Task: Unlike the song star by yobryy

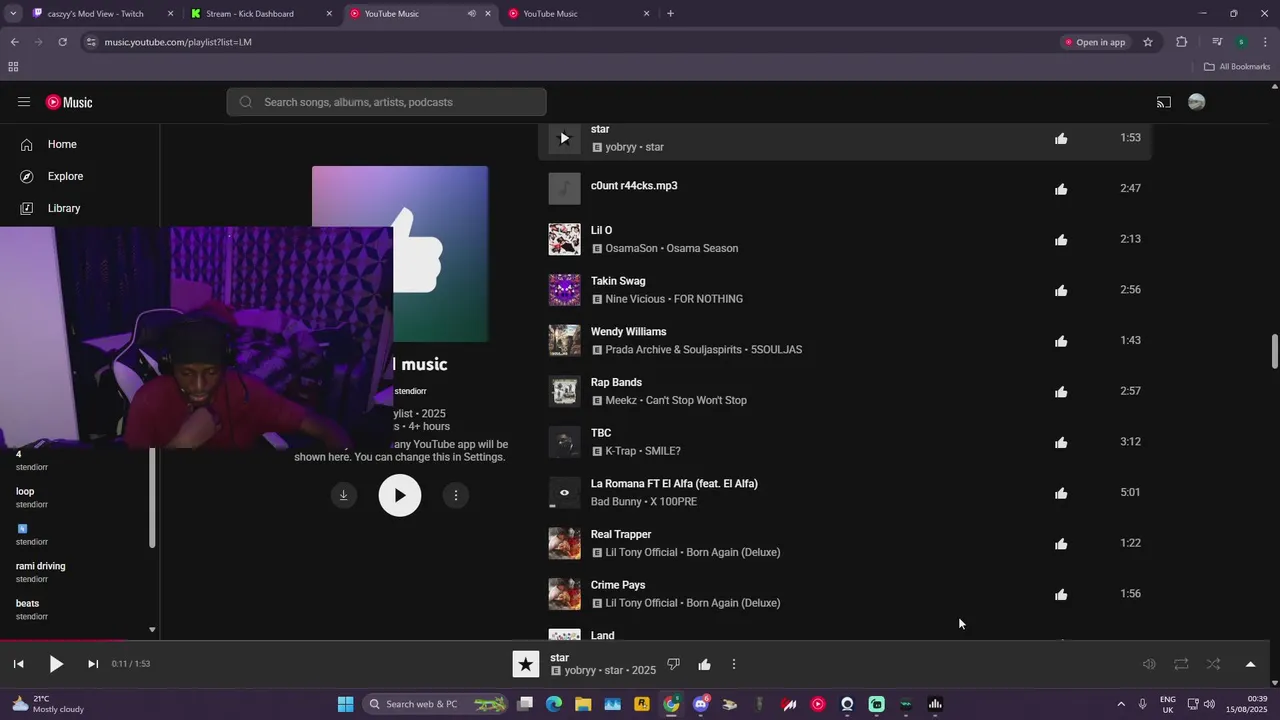Action: [1061, 139]
